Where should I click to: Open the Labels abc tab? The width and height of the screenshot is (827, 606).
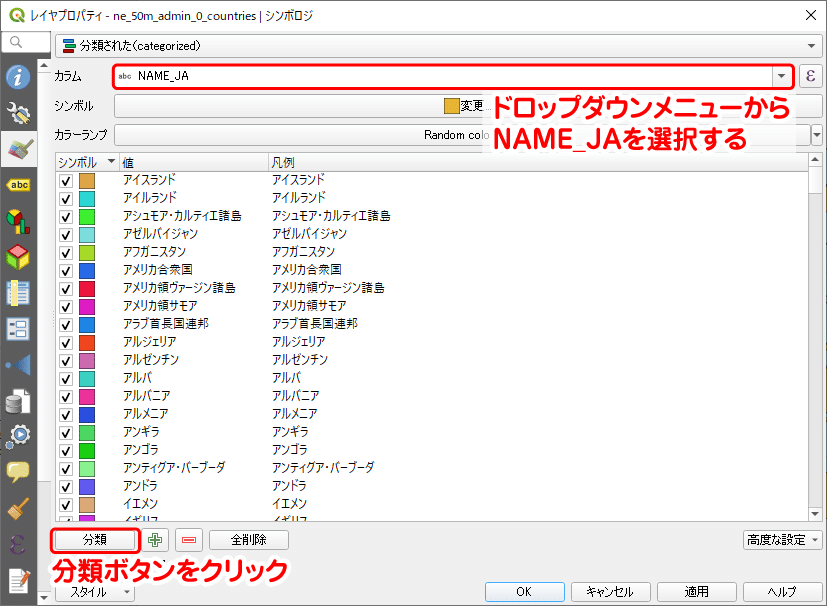[x=18, y=185]
